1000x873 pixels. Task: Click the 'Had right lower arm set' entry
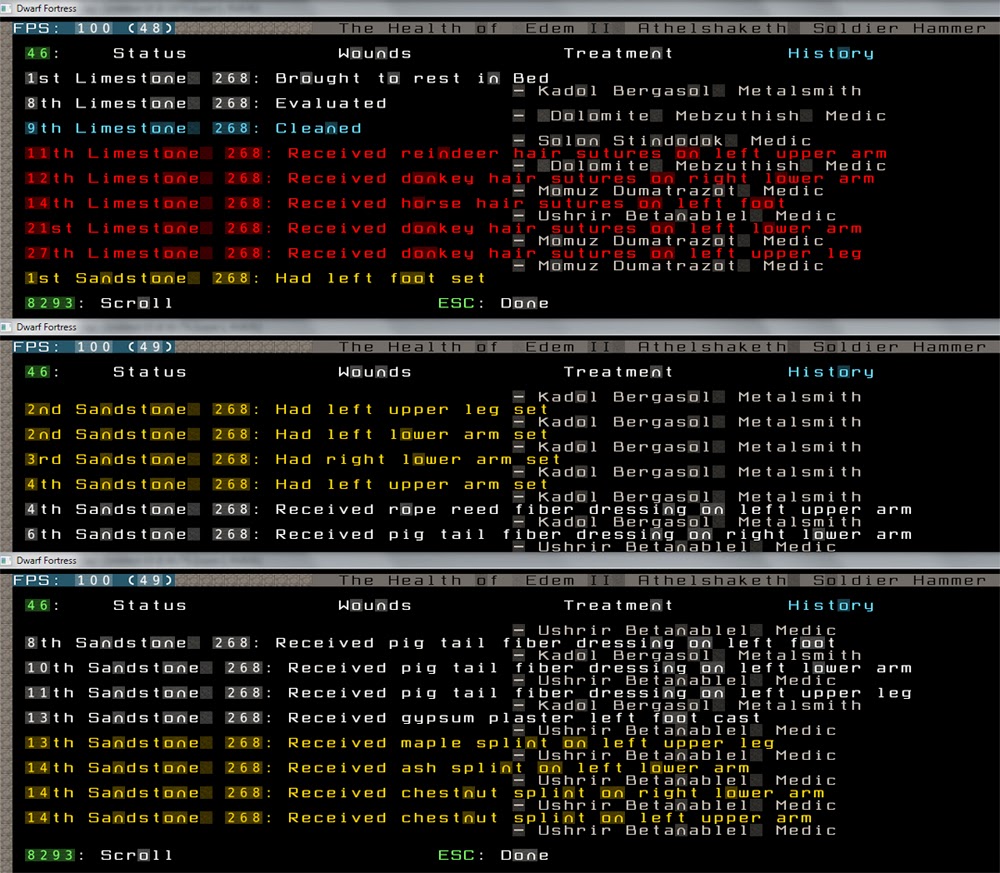tap(293, 459)
